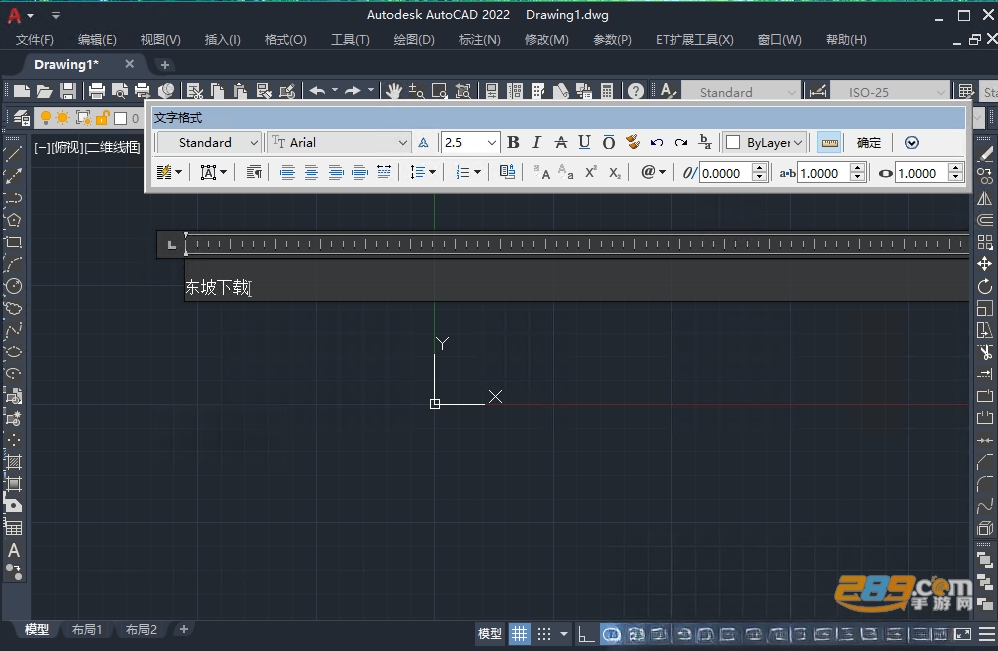Image resolution: width=998 pixels, height=651 pixels.
Task: Select the Mirror tool in the modify toolbar
Action: pos(985,199)
